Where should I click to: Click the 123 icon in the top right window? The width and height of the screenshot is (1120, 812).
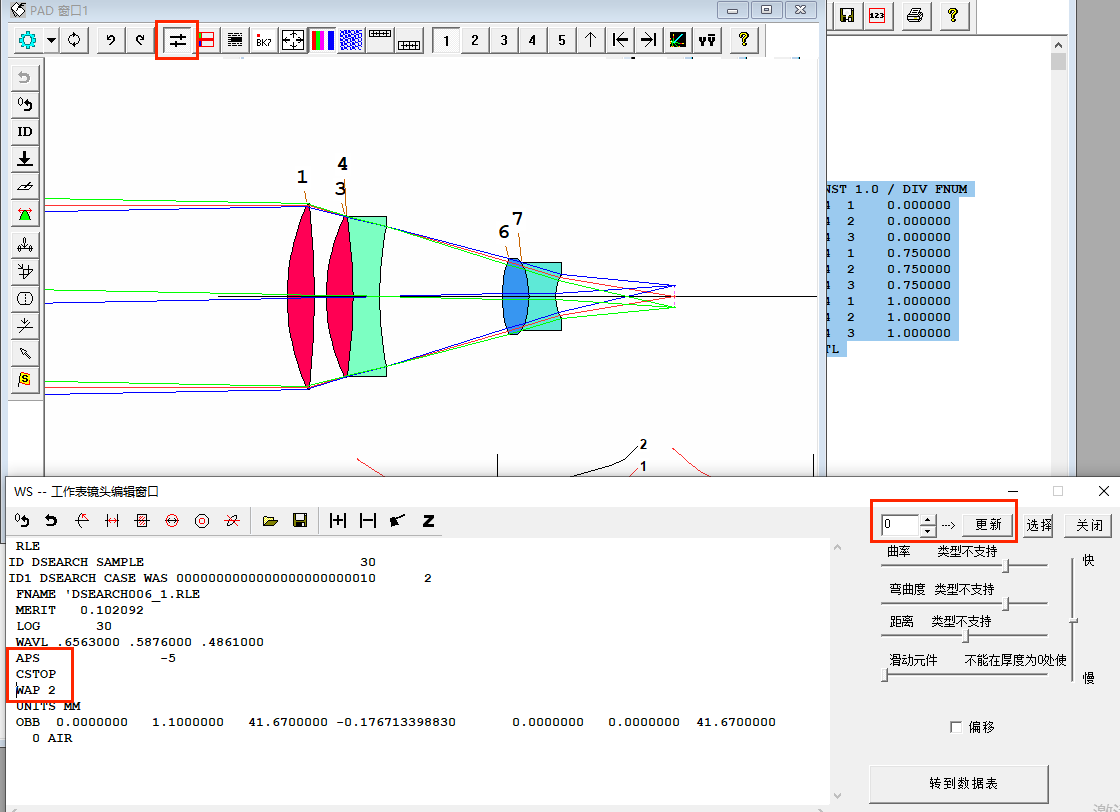click(x=877, y=15)
